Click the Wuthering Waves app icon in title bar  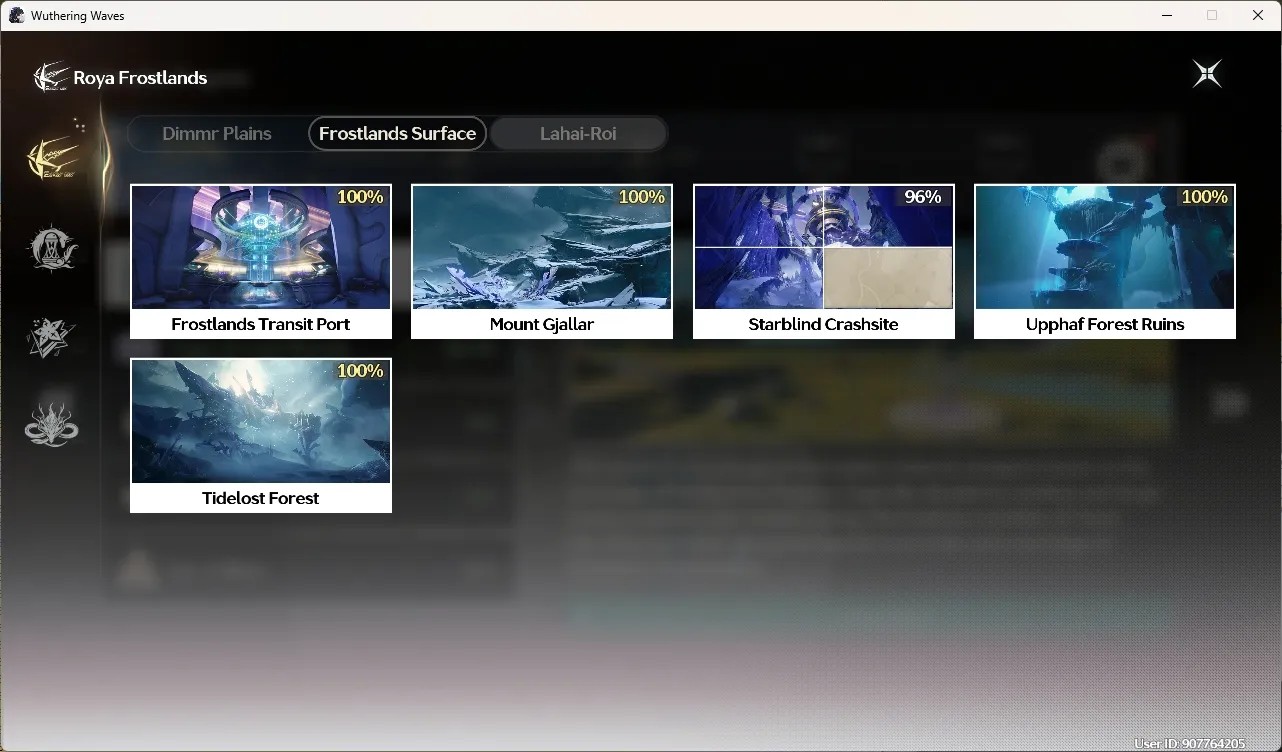pos(17,15)
